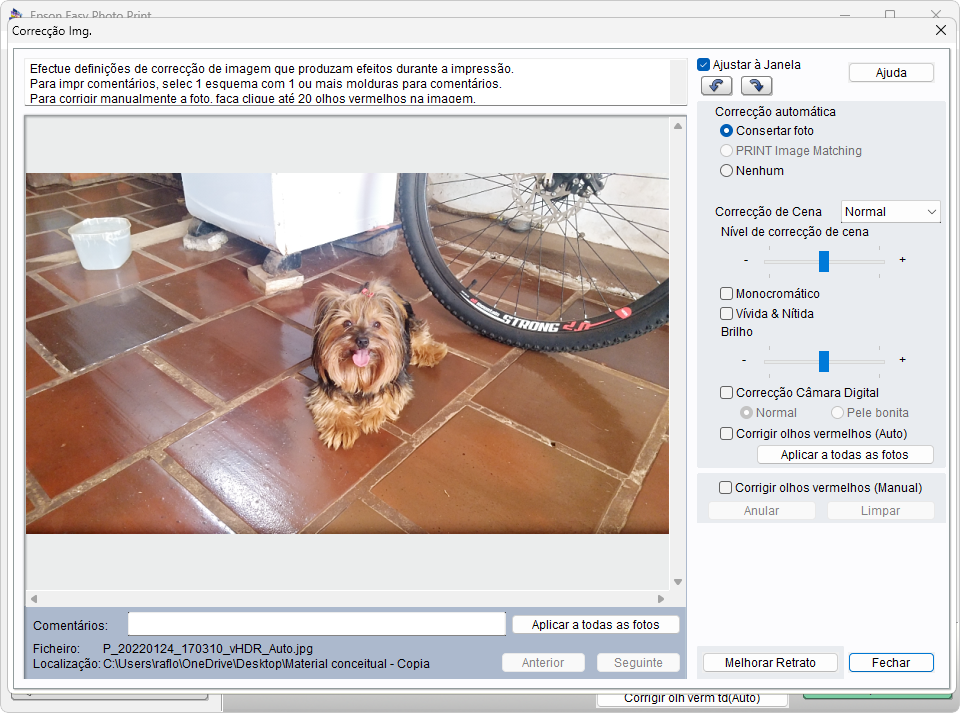Select the Nenhum auto-correction option
Screen dimensions: 960x713
click(x=726, y=171)
